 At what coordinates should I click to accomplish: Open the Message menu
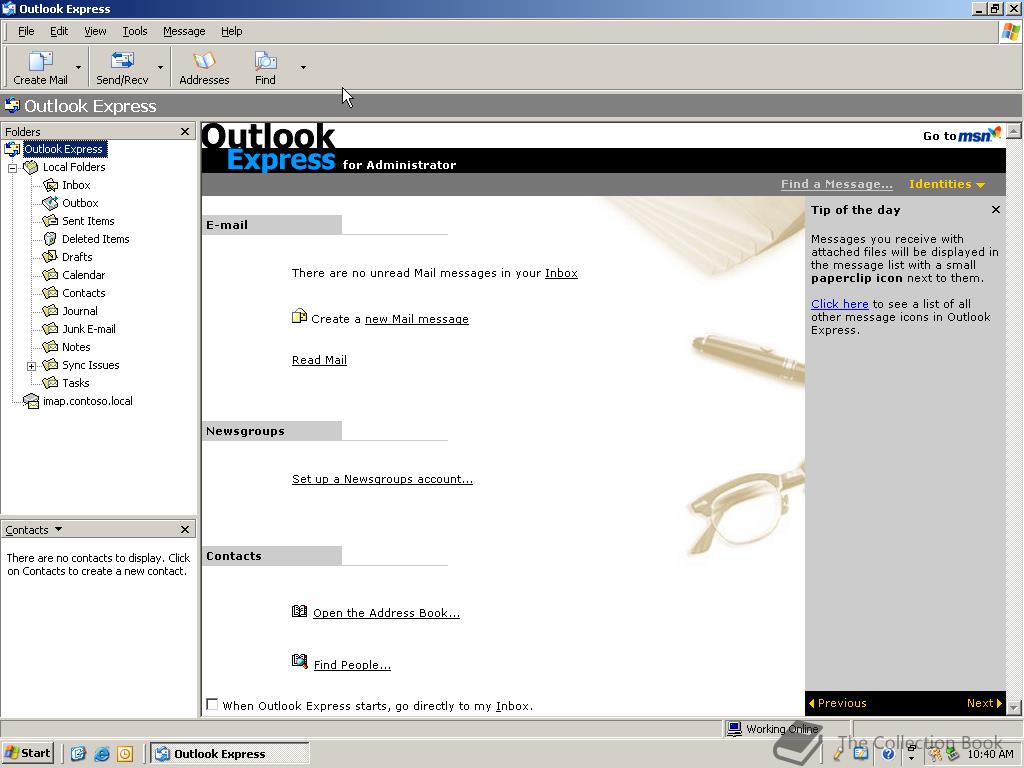184,31
